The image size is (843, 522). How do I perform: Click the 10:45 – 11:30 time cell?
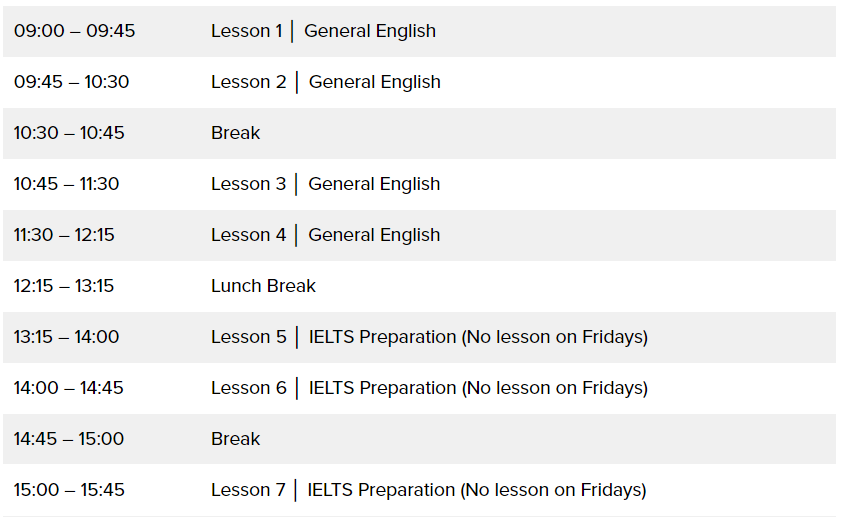[x=66, y=184]
